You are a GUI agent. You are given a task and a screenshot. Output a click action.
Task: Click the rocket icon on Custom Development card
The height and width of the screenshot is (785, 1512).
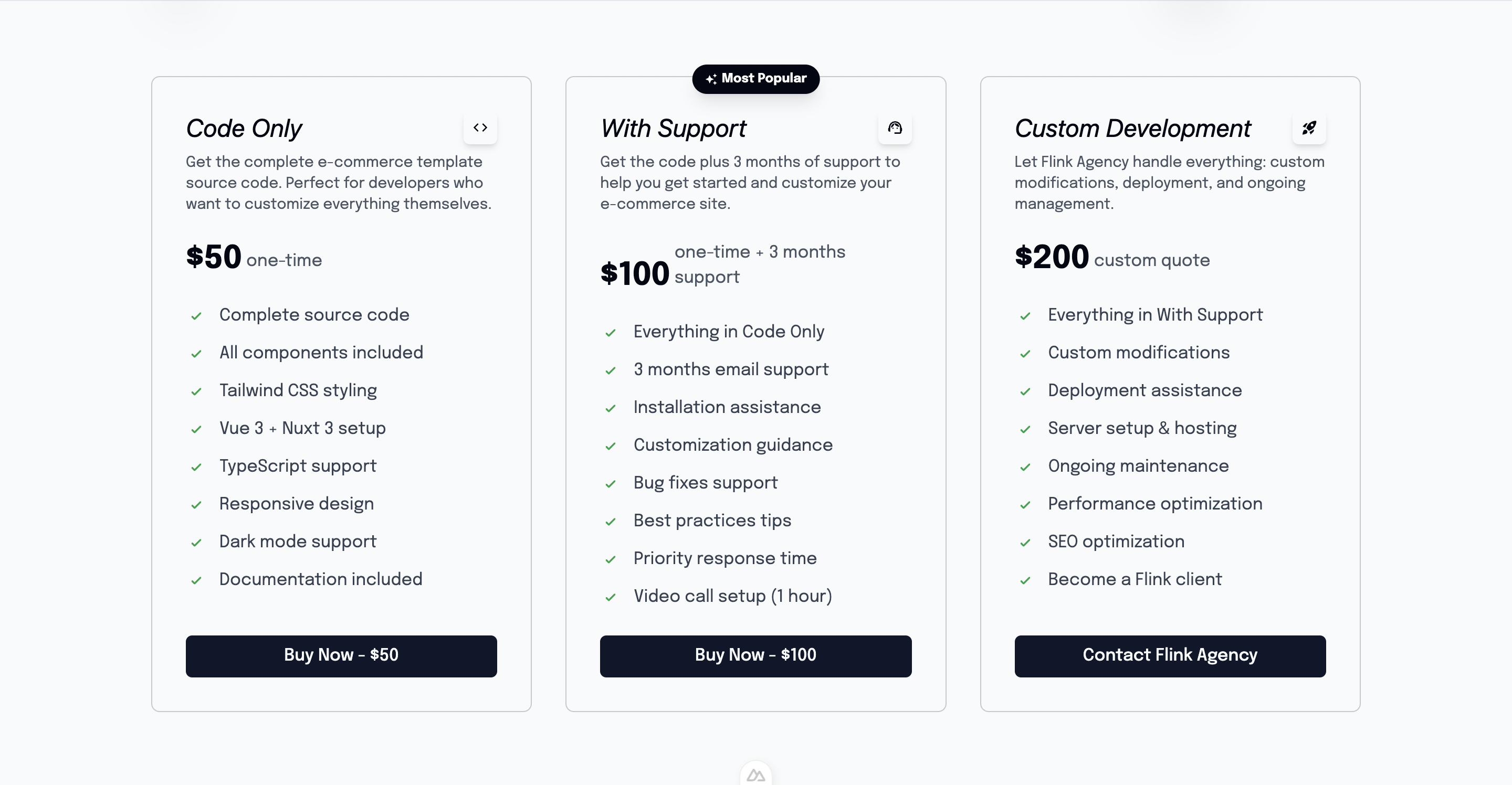tap(1309, 128)
